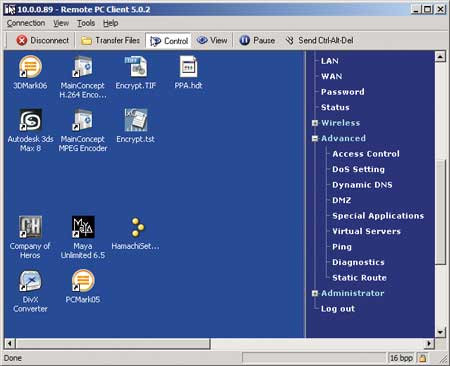Open the Connection menu
The width and height of the screenshot is (450, 366).
26,23
